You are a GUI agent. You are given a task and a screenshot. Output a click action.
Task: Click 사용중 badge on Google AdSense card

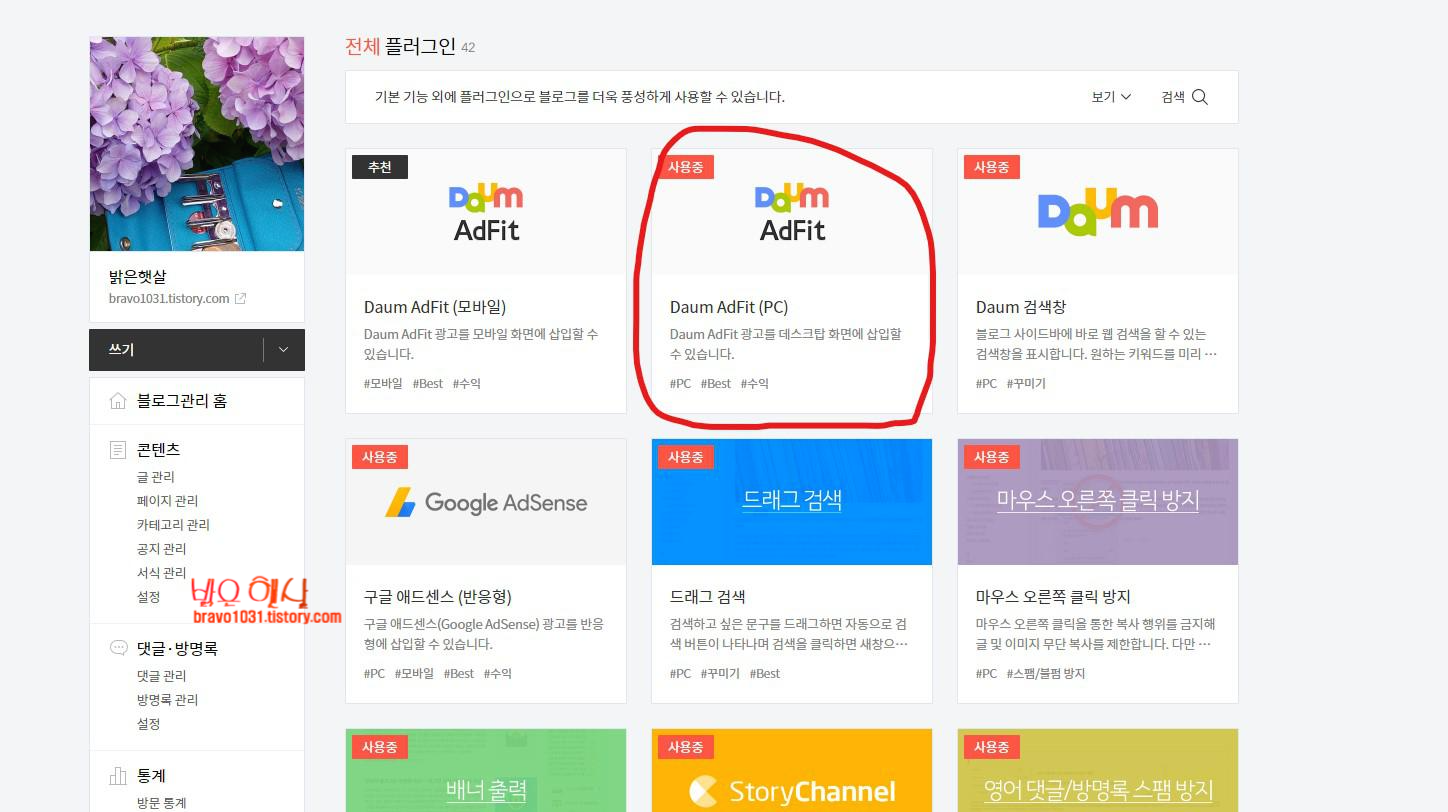tap(380, 457)
